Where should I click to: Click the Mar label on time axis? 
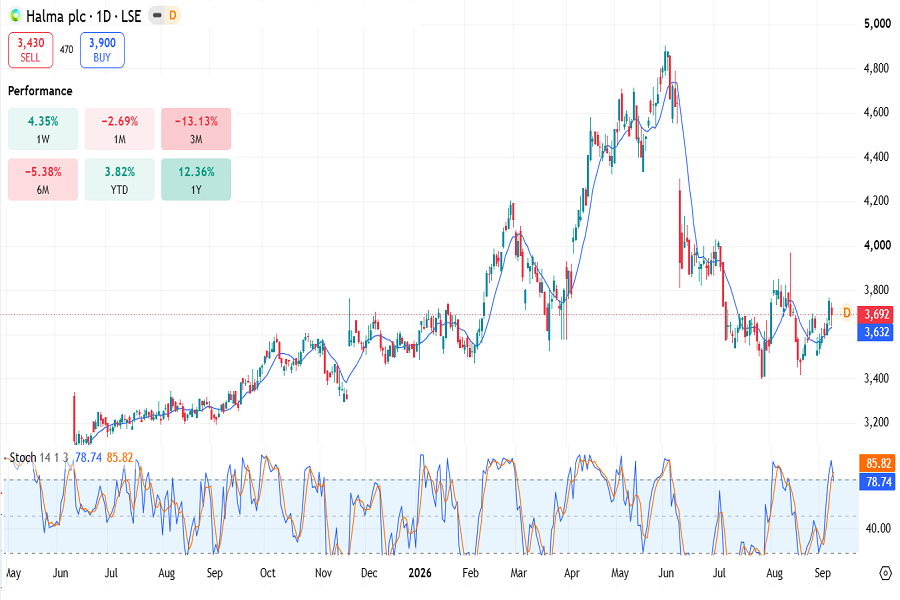(518, 573)
